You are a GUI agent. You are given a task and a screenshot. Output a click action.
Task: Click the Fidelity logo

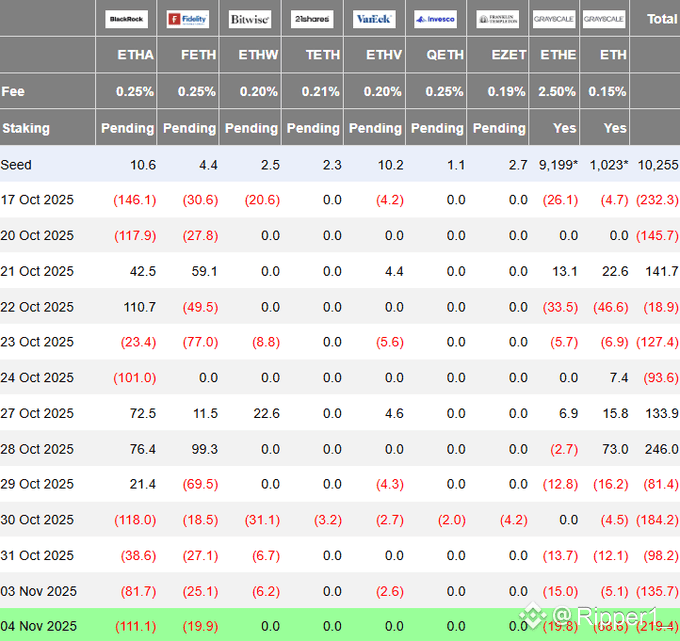click(x=188, y=19)
